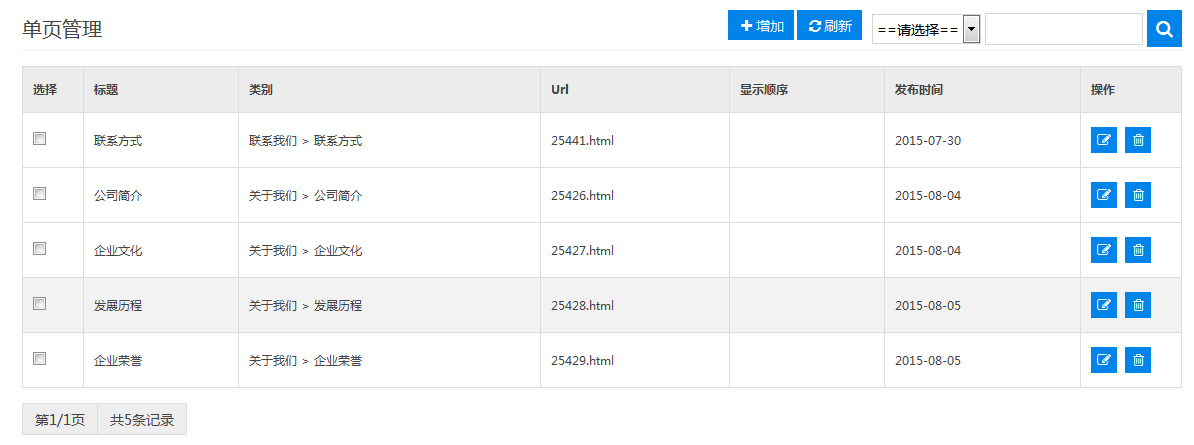1194x445 pixels.
Task: Refresh the list with 刷新 button
Action: pyautogui.click(x=830, y=26)
